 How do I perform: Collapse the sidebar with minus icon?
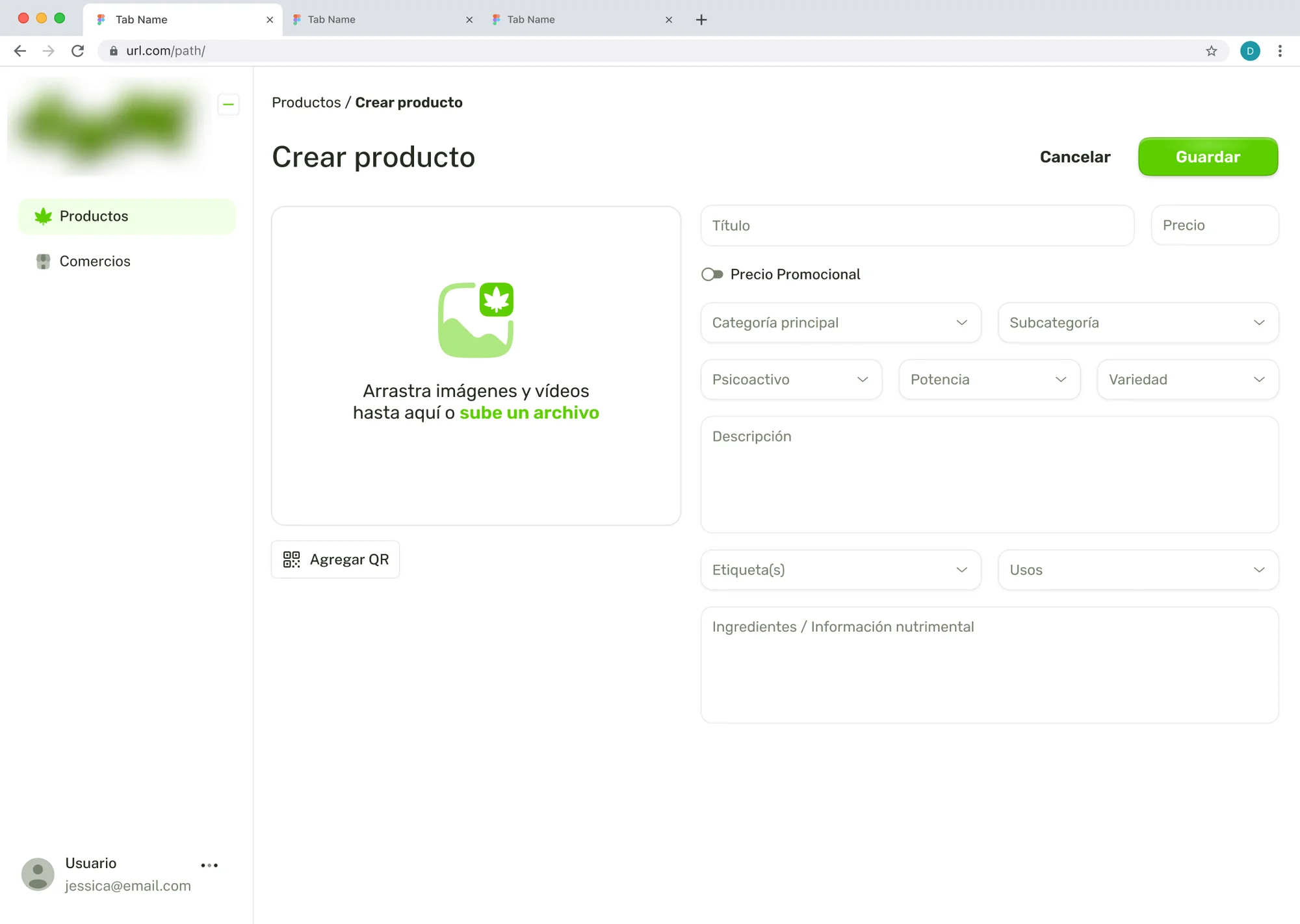coord(228,105)
